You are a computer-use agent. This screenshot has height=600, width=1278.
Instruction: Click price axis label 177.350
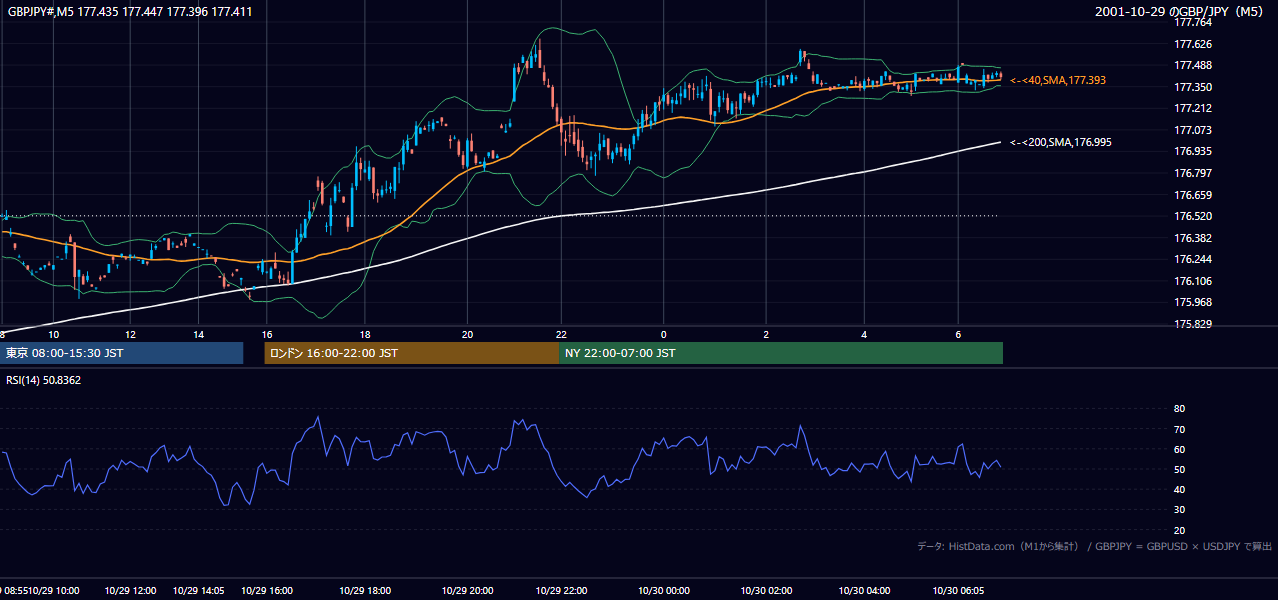click(1192, 87)
